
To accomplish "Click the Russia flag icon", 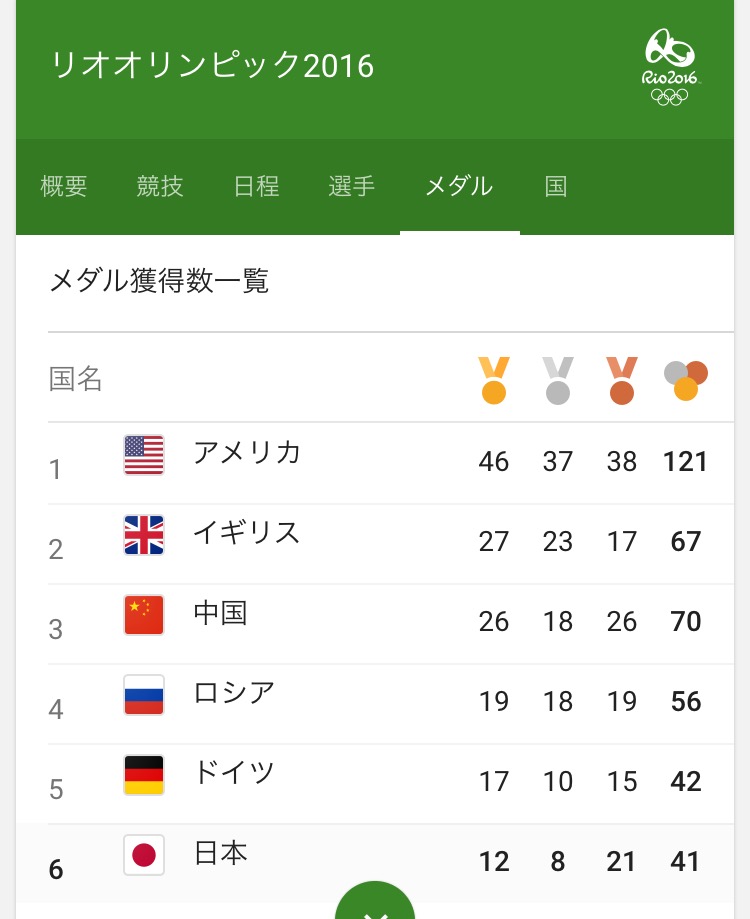I will point(144,695).
